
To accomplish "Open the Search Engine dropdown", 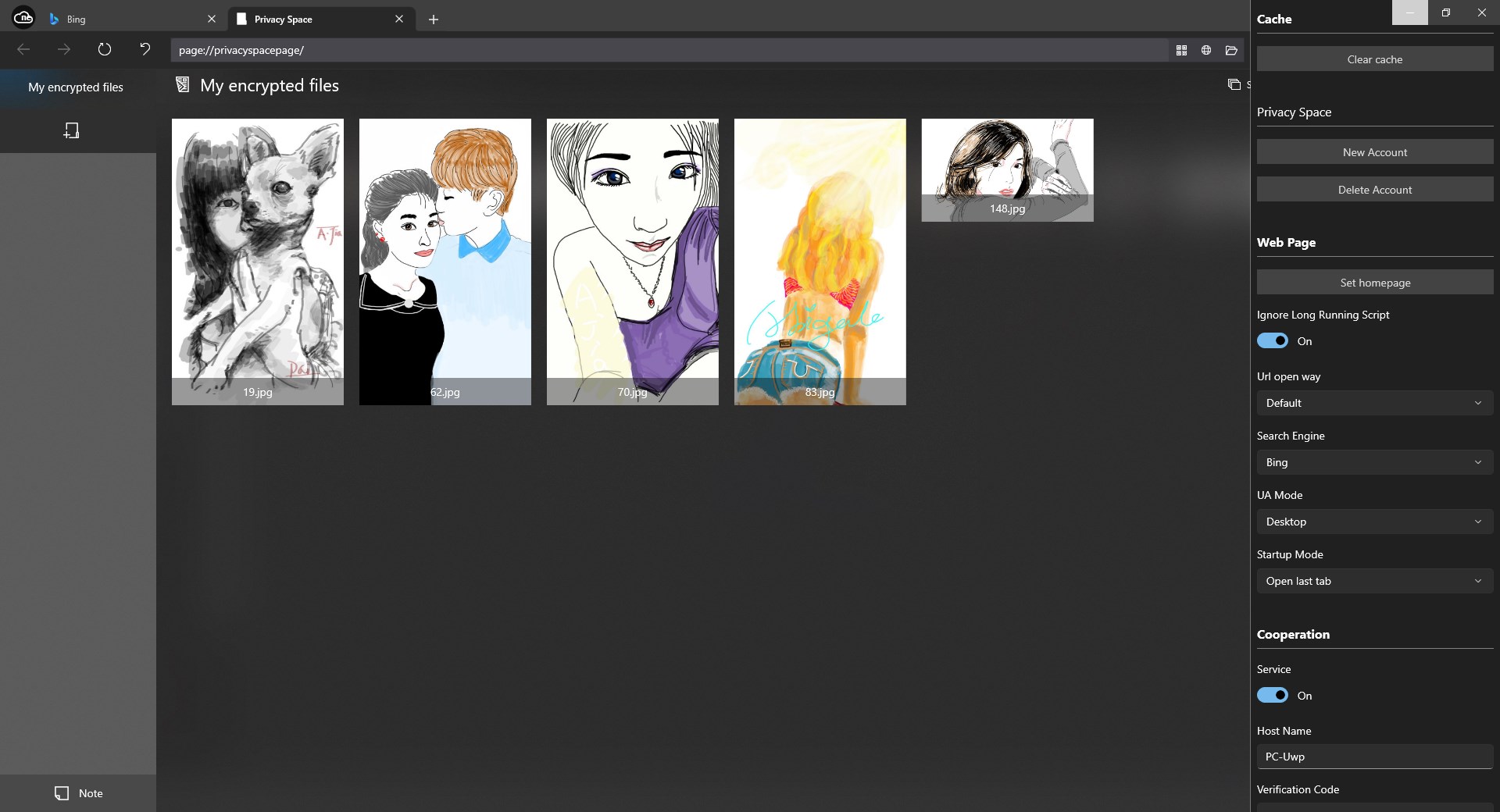I will tap(1375, 462).
